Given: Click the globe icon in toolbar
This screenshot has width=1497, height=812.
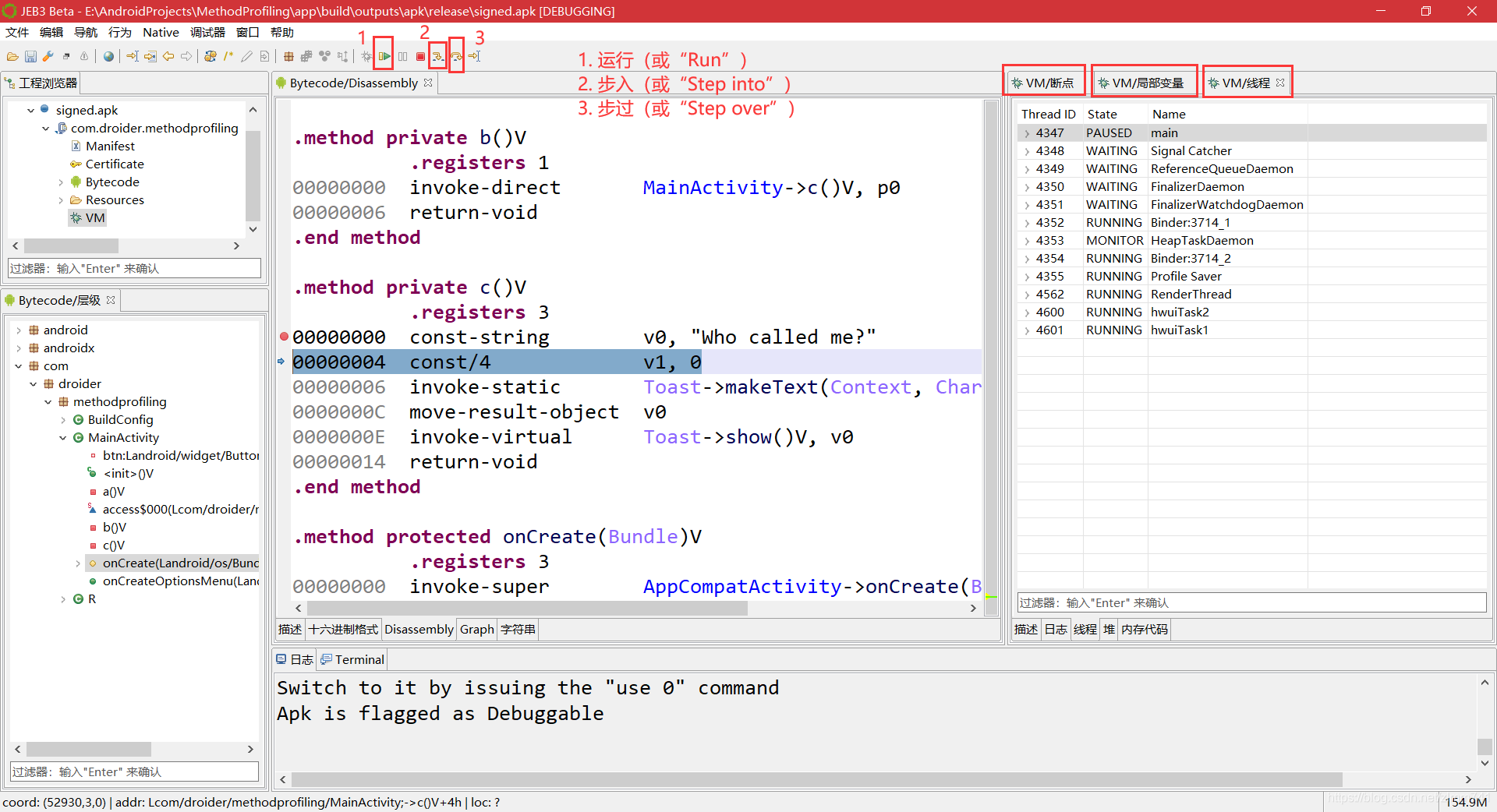Looking at the screenshot, I should pos(108,56).
